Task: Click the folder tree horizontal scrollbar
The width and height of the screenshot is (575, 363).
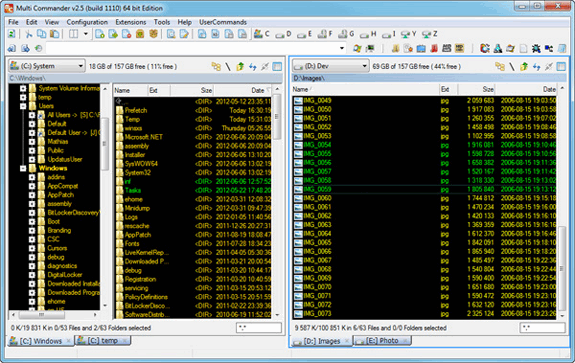Action: (x=54, y=315)
